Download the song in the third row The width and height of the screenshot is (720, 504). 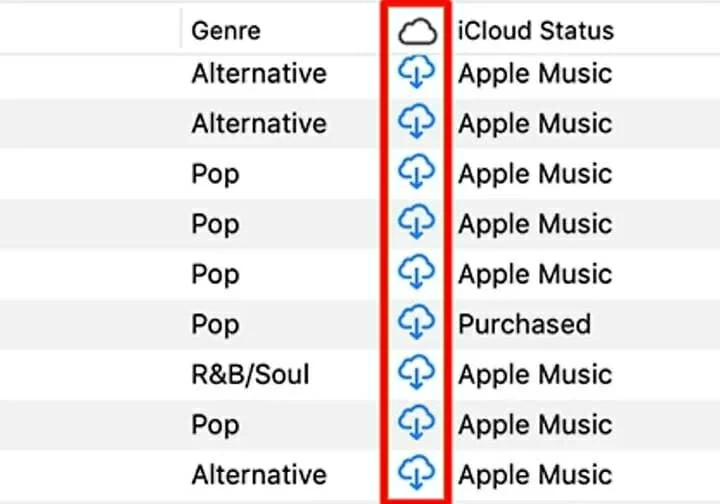(417, 173)
